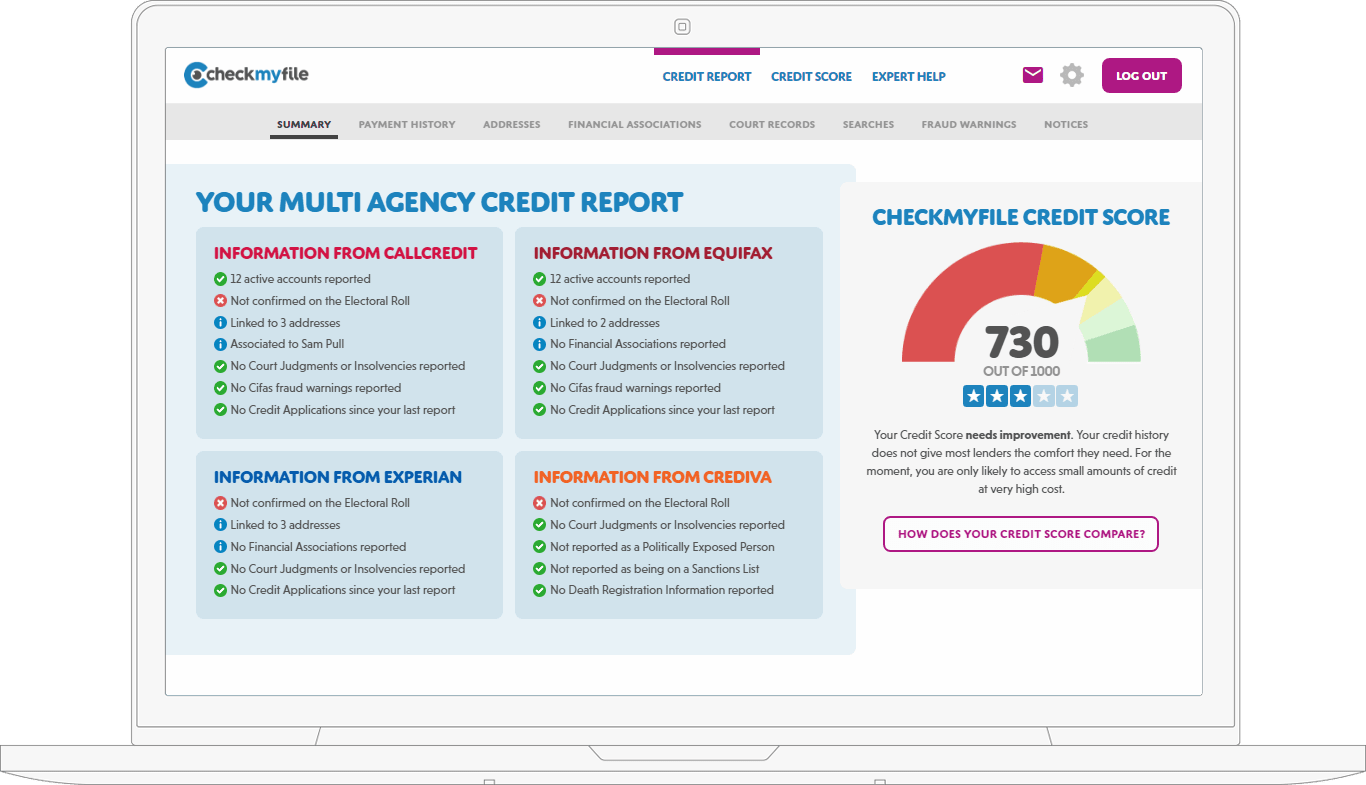
Task: Open the NOTICES tab
Action: (1066, 125)
